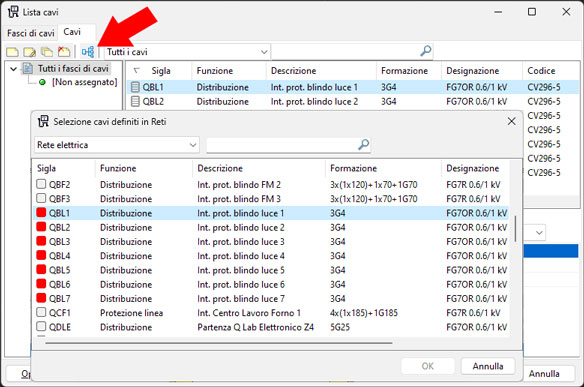Screen dimensions: 584x387
Task: Check the QBF2 cable checkbox
Action: [41, 184]
